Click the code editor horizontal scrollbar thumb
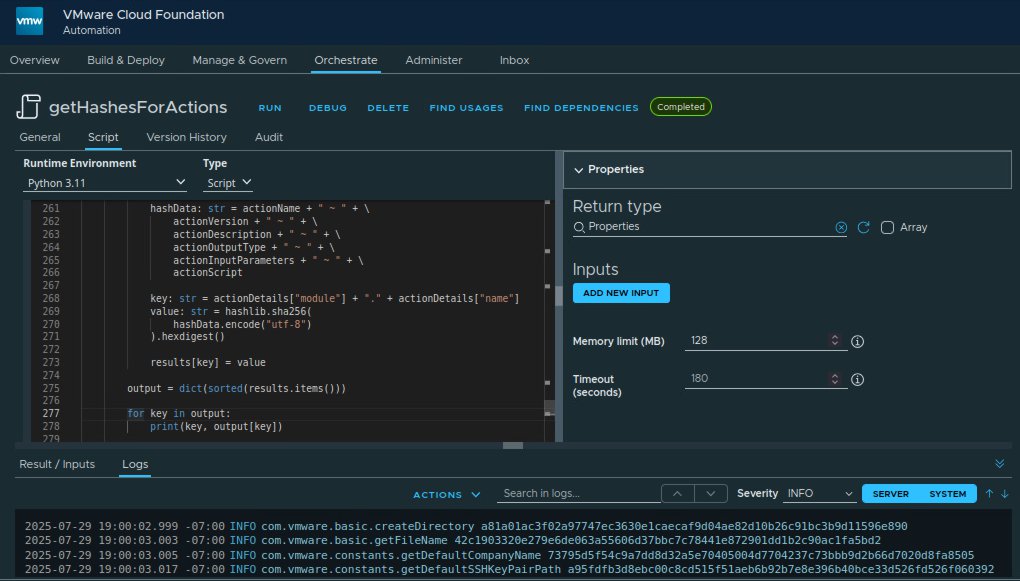The height and width of the screenshot is (581, 1020). tap(513, 446)
